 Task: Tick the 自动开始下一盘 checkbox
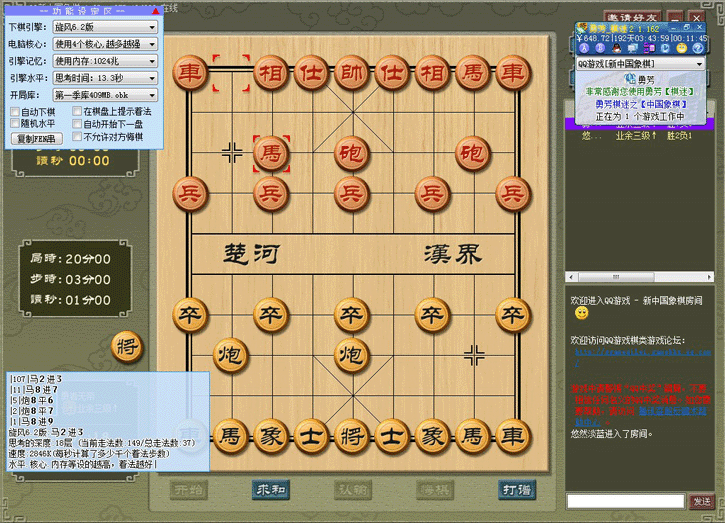click(77, 124)
